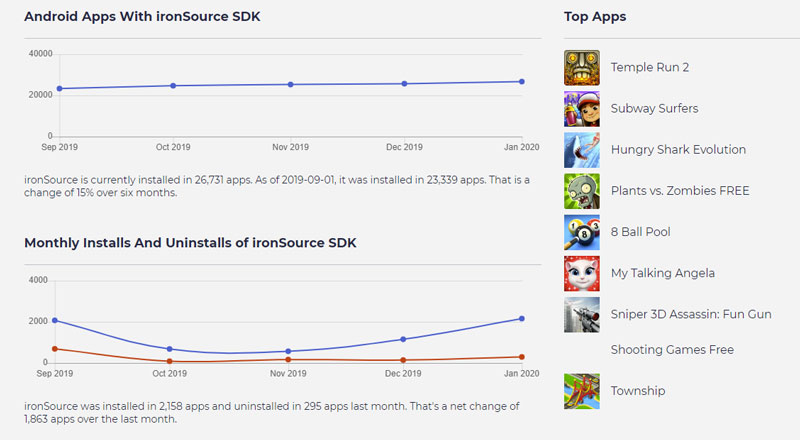Image resolution: width=800 pixels, height=440 pixels.
Task: Select the Township link
Action: pos(638,391)
